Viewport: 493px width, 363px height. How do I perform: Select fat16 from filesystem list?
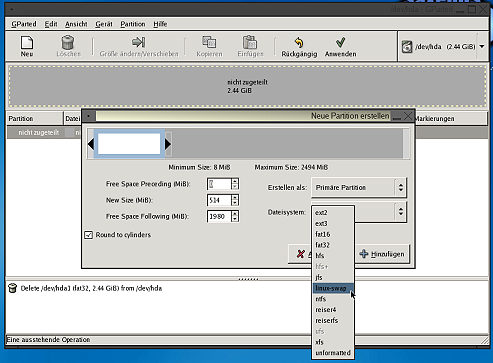coord(333,234)
